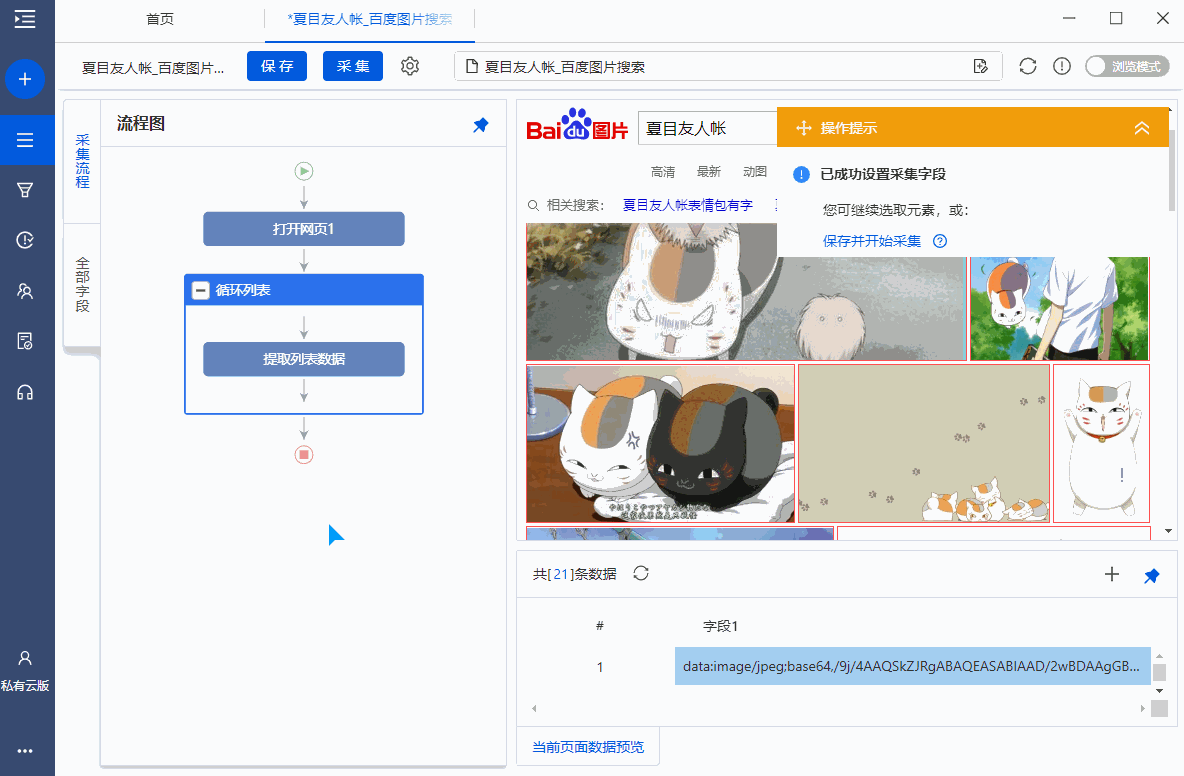Click the 字段1 column header
Viewport: 1184px width, 776px height.
point(720,626)
